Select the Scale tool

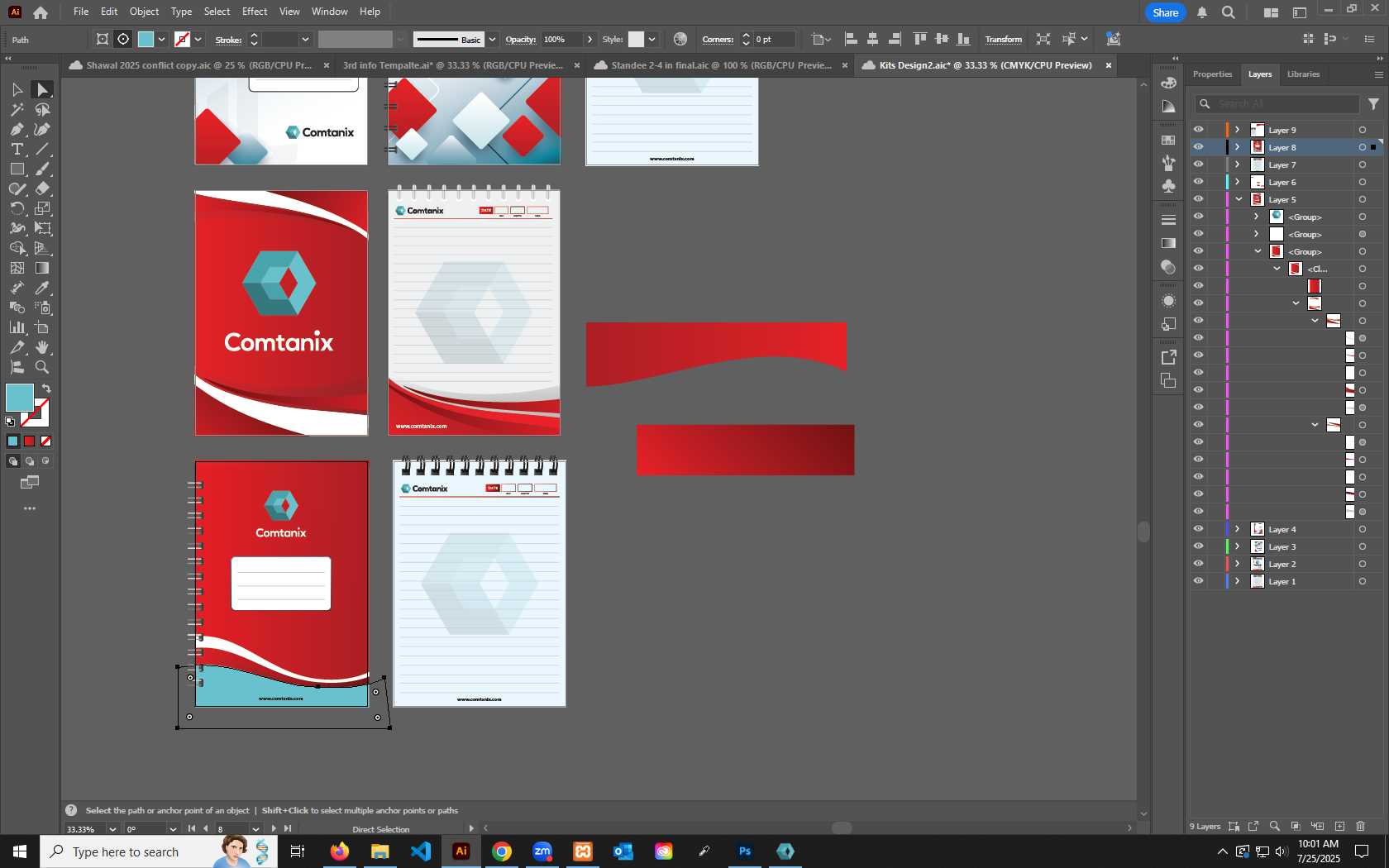tap(42, 208)
